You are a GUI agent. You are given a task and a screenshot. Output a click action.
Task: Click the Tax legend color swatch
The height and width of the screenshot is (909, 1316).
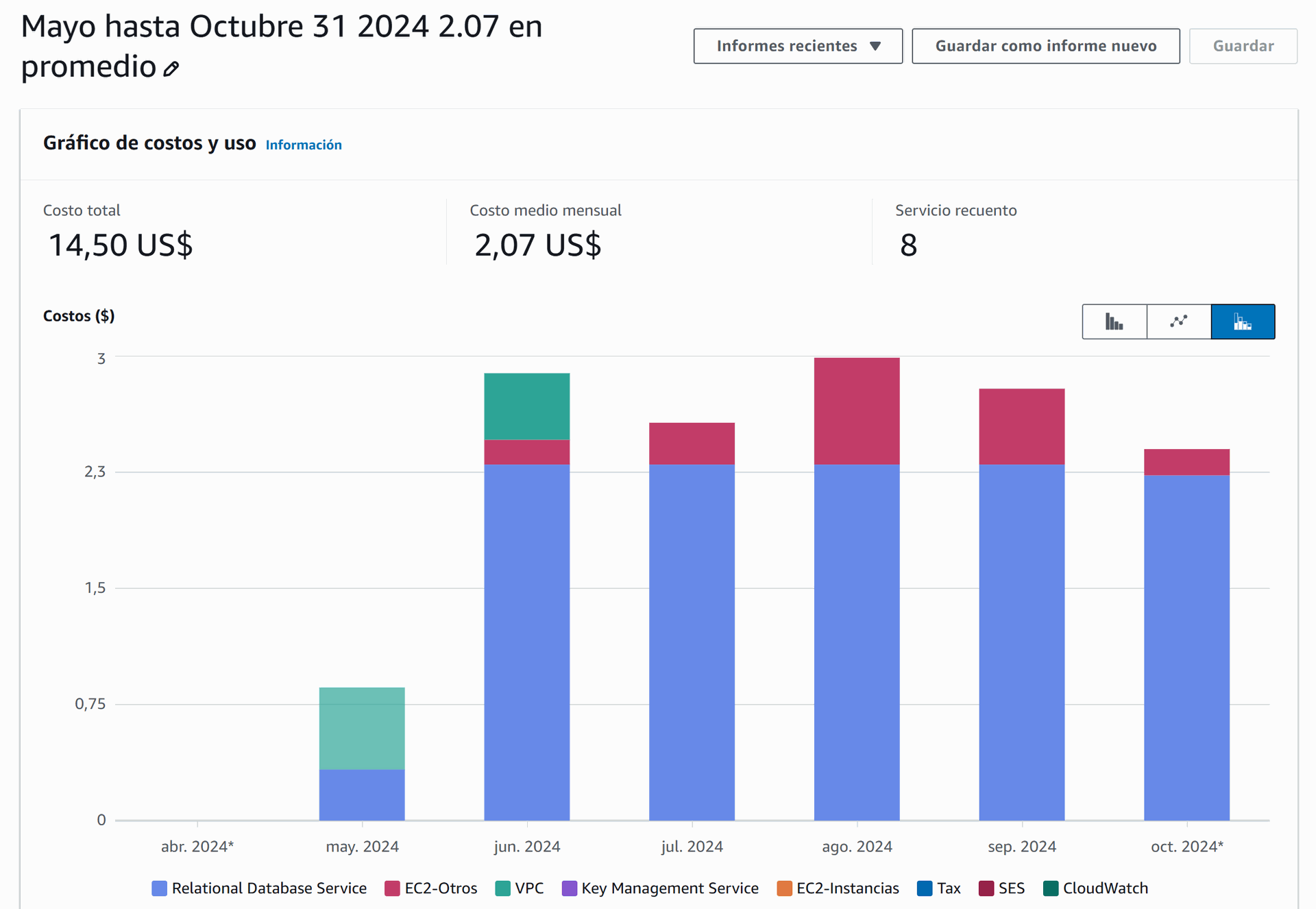click(x=925, y=888)
